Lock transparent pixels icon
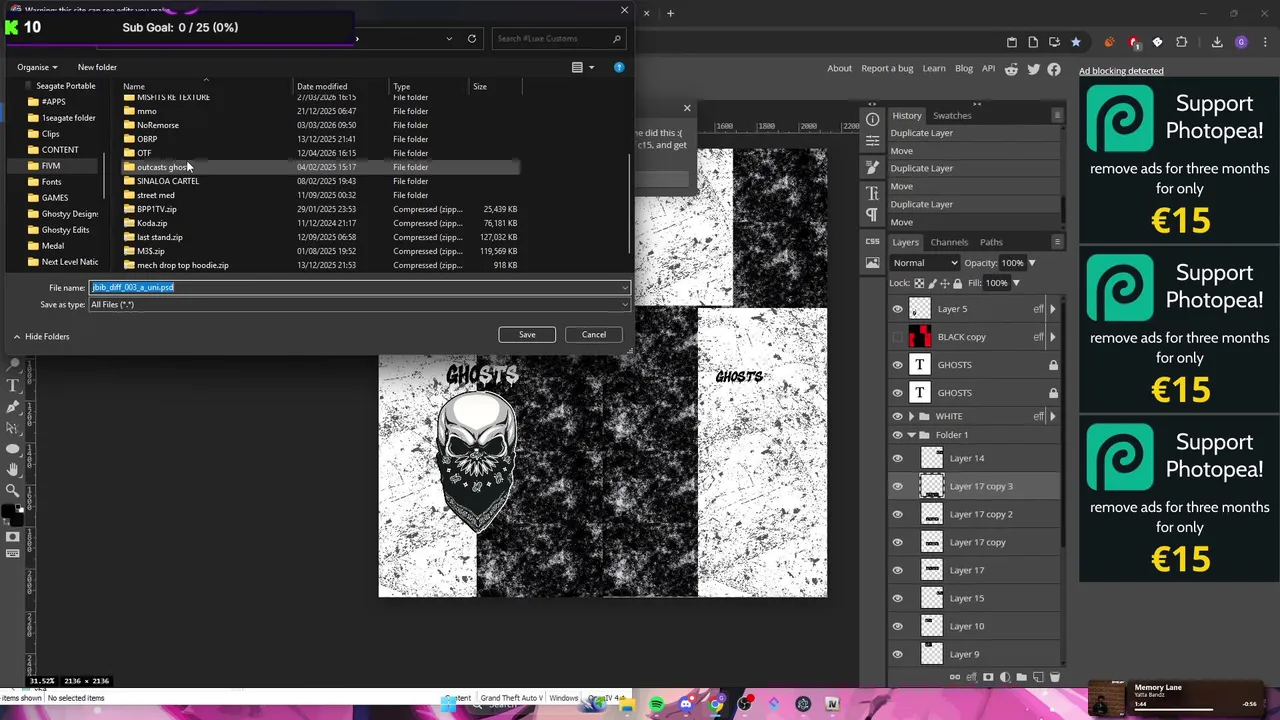 click(x=917, y=283)
